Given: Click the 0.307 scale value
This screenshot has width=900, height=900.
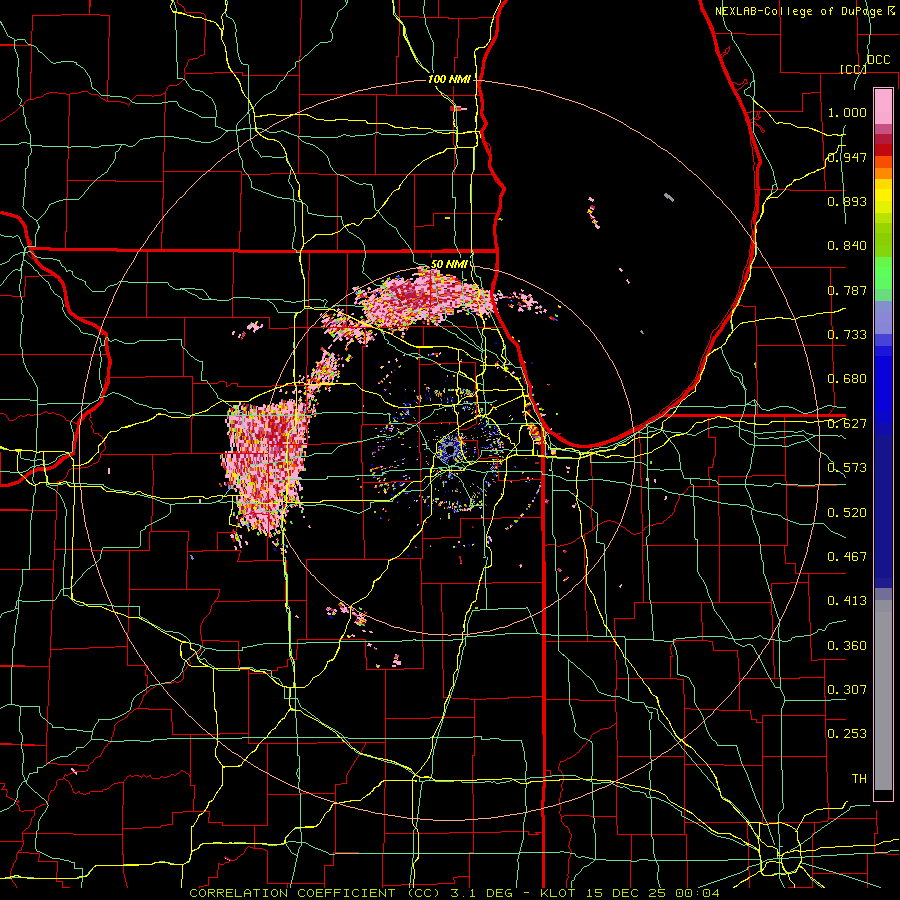Looking at the screenshot, I should click(x=847, y=690).
